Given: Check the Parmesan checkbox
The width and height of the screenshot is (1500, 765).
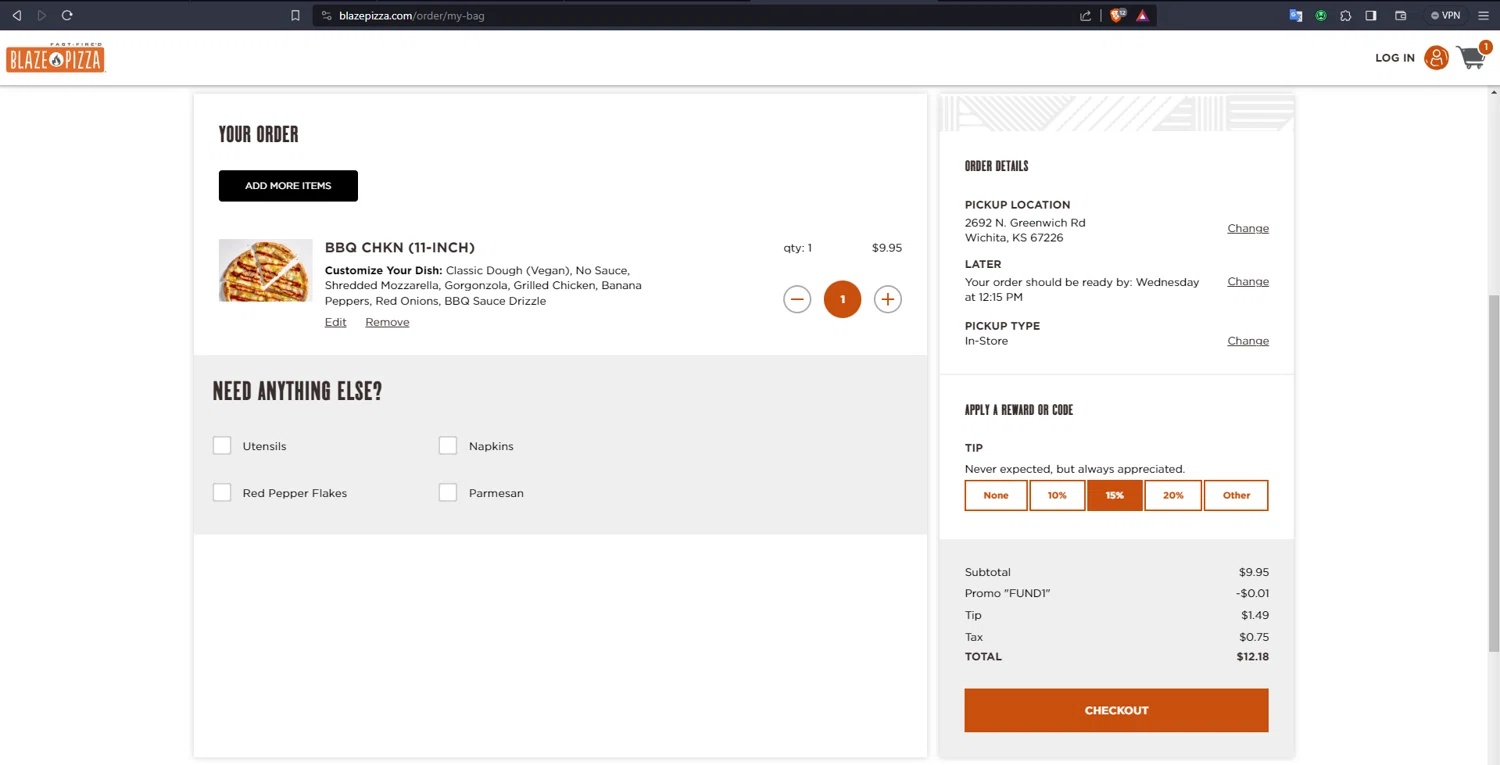Looking at the screenshot, I should [x=448, y=493].
